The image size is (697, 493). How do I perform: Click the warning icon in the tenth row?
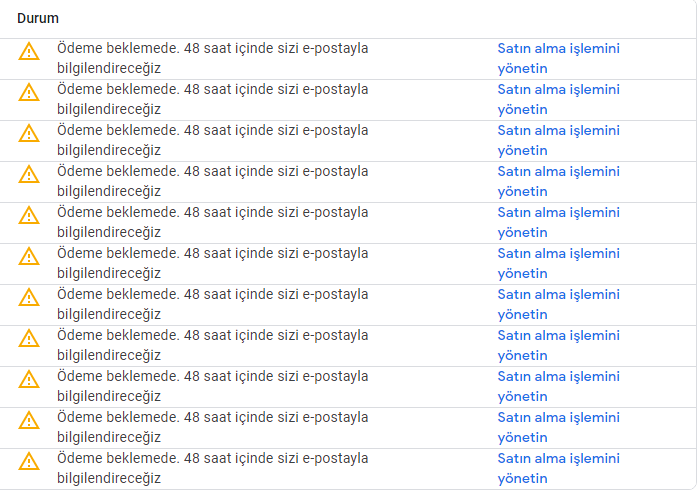pos(29,420)
